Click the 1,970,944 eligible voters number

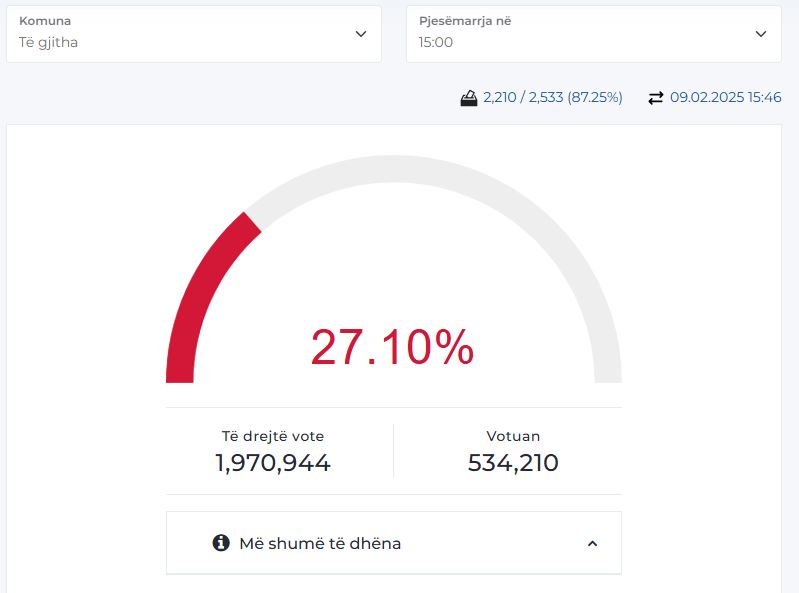pyautogui.click(x=273, y=463)
